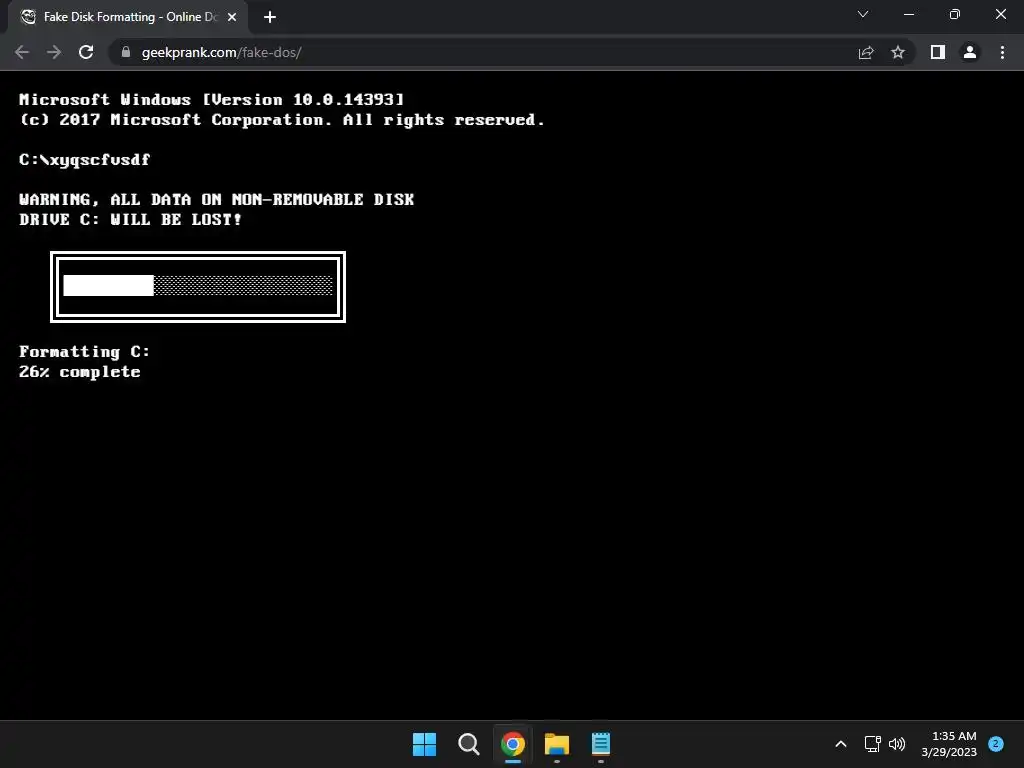
Task: Show hidden system tray icons
Action: 841,744
